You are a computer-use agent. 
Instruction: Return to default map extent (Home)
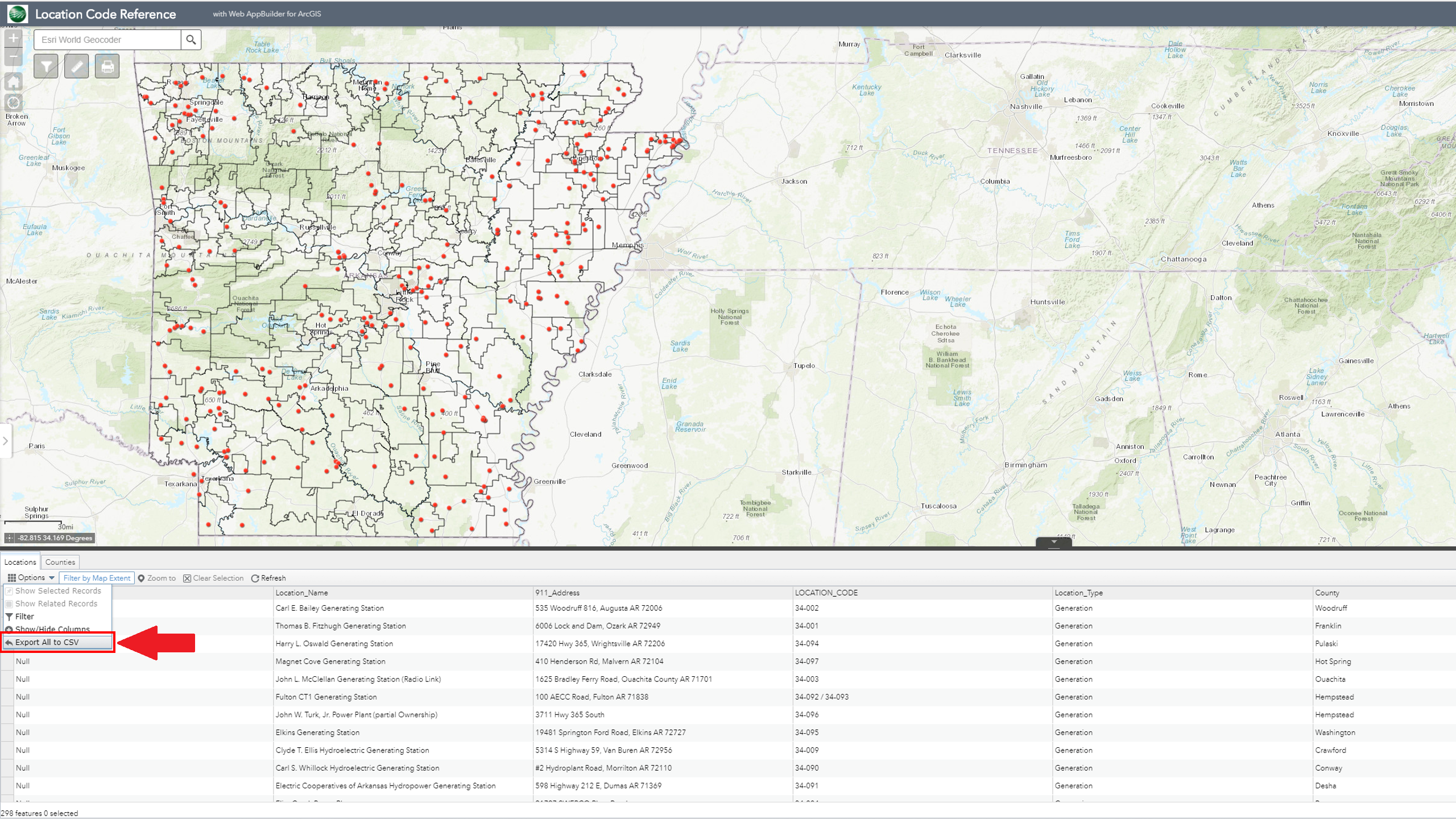[14, 81]
